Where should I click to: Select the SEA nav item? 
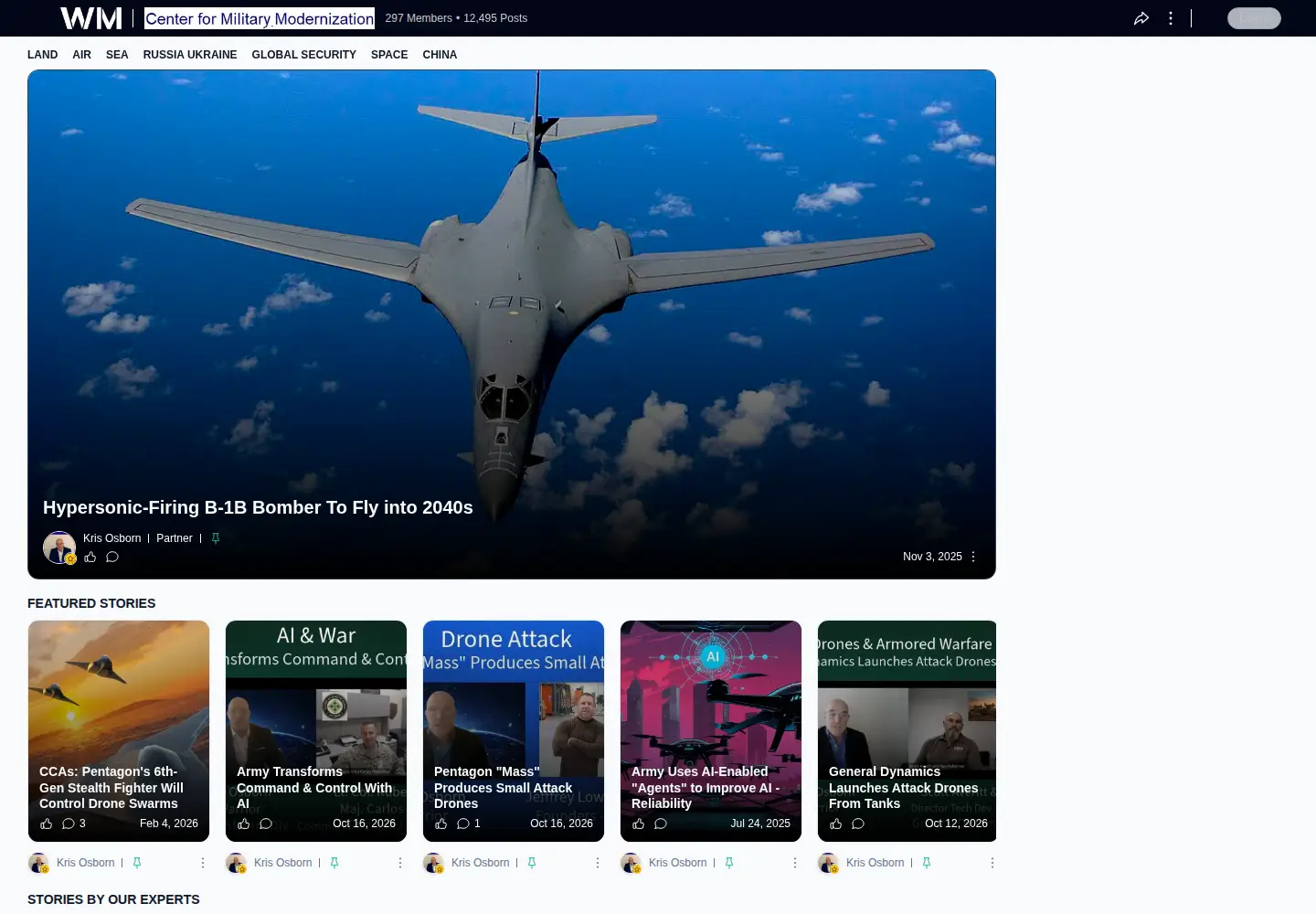click(x=117, y=55)
